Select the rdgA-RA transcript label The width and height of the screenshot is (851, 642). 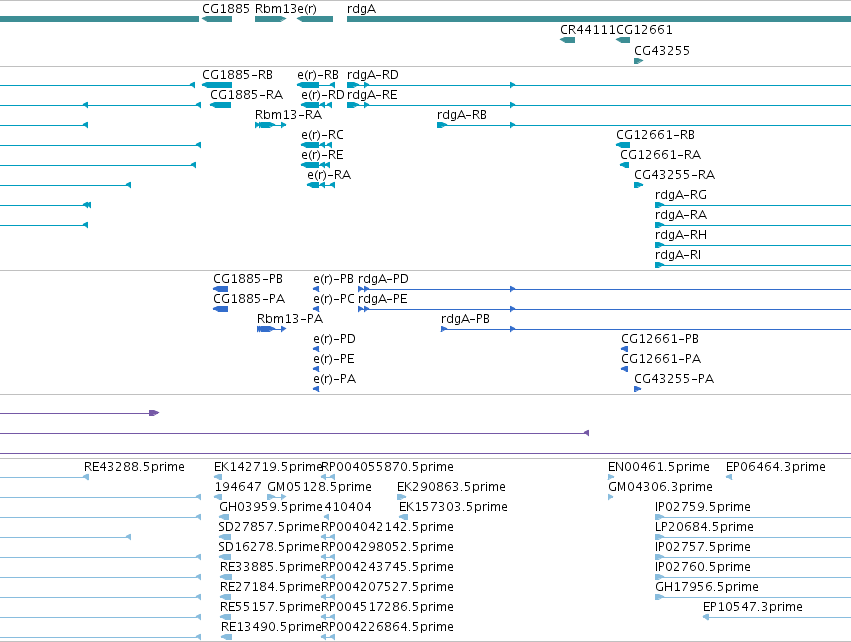point(681,215)
